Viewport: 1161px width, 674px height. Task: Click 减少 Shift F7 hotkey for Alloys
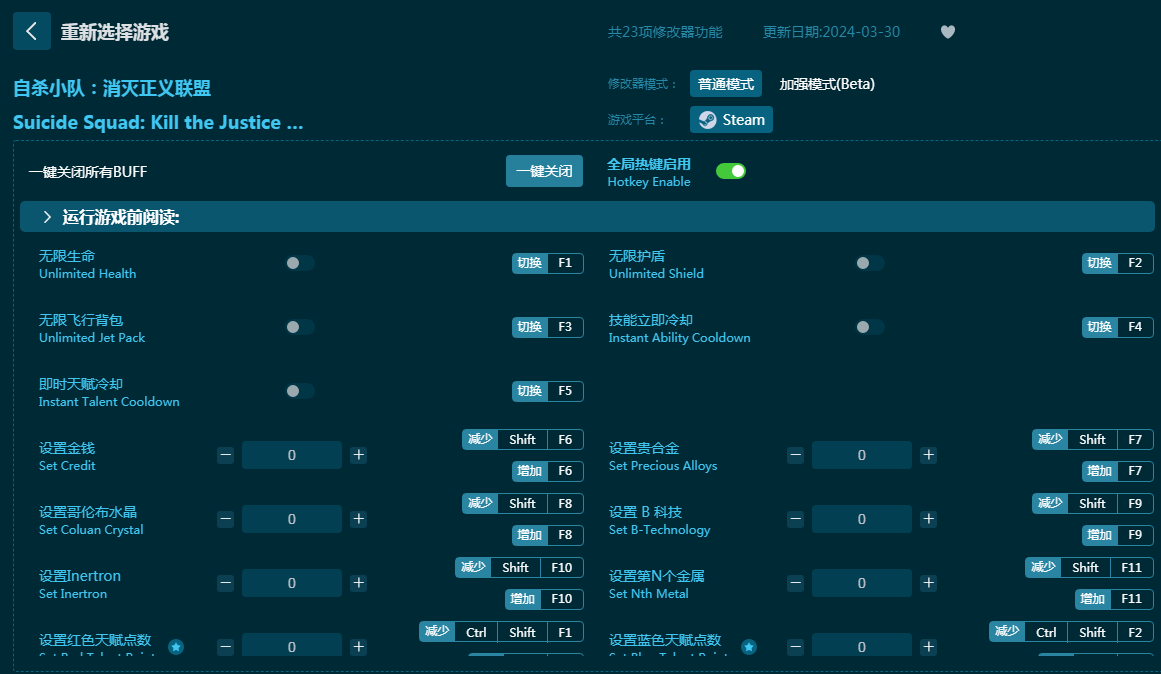pos(1093,439)
